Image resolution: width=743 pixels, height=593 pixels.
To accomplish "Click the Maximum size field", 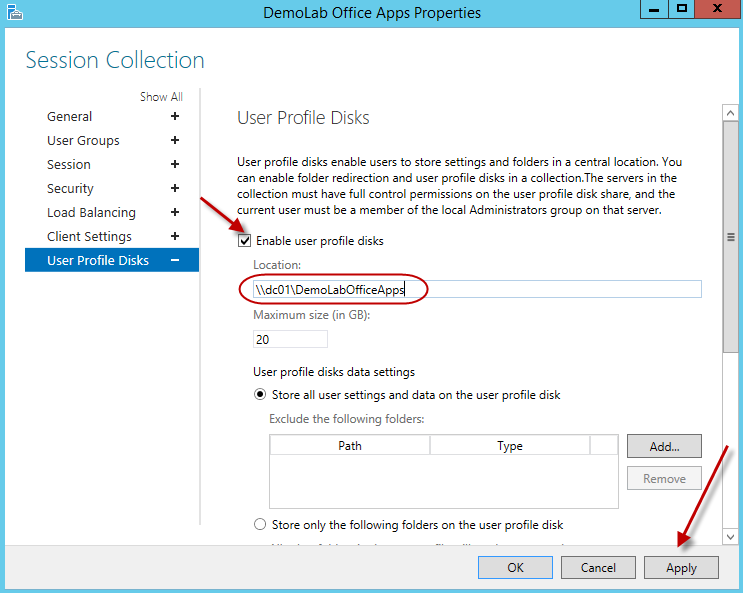I will [x=291, y=339].
